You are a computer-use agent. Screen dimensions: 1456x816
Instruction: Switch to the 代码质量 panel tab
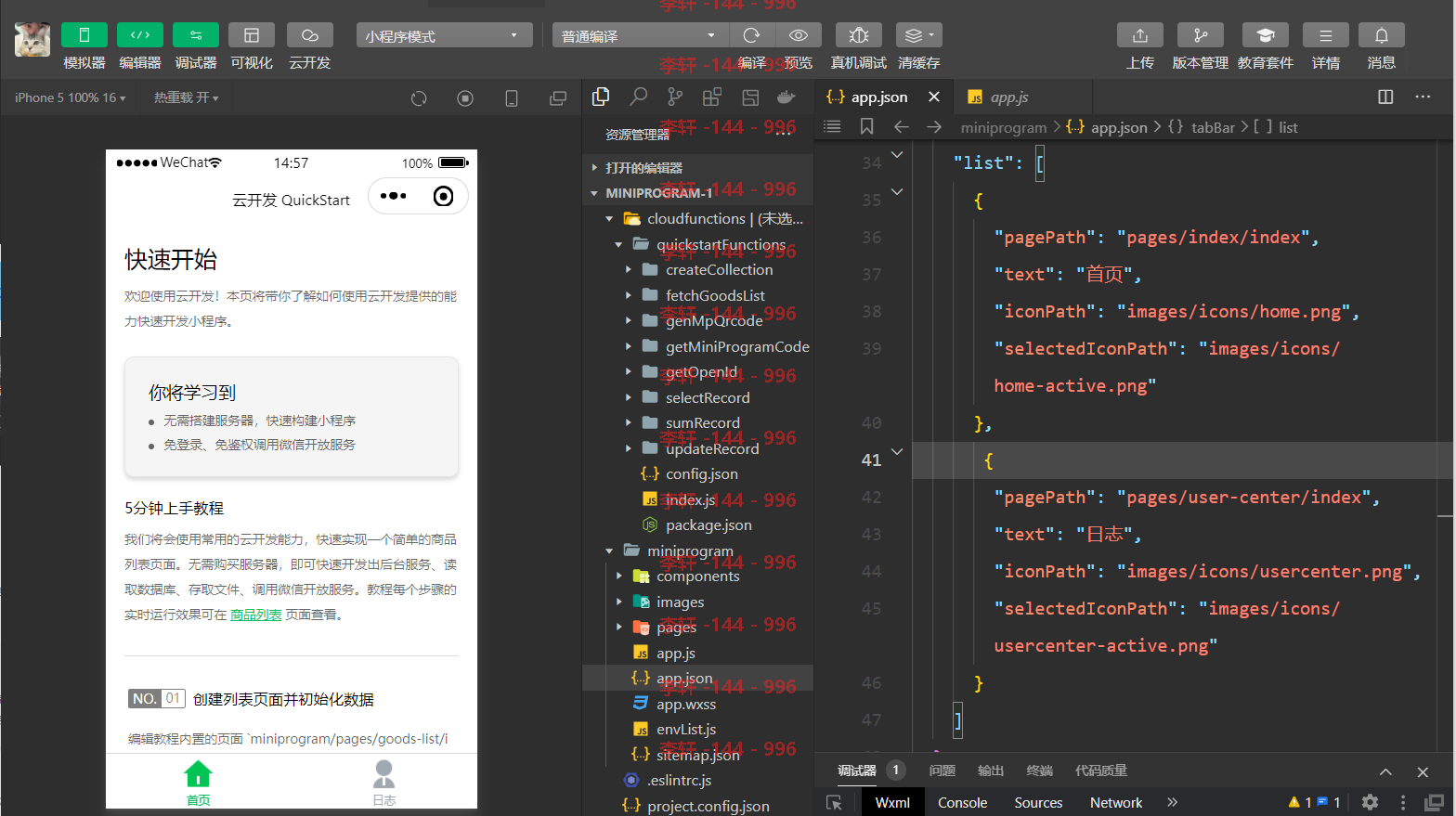[x=1101, y=771]
